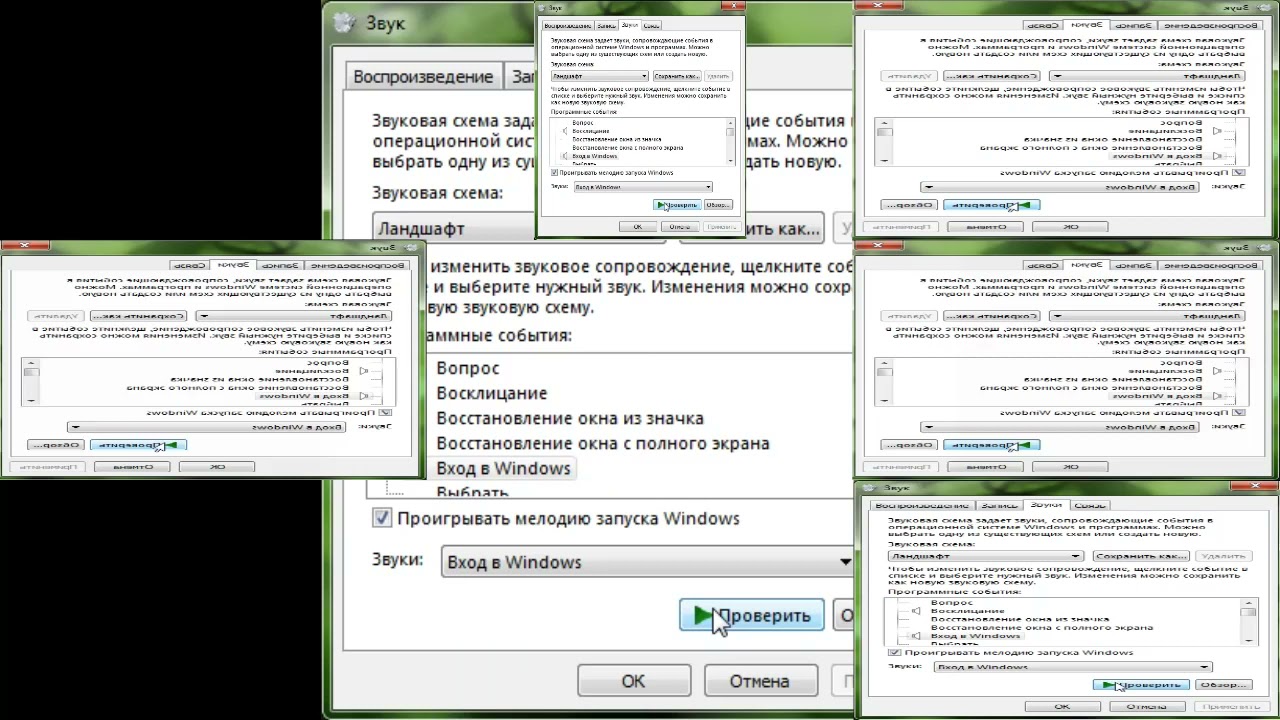
Task: Open the Ландшафт dropdown in bottom-right window
Action: point(986,556)
